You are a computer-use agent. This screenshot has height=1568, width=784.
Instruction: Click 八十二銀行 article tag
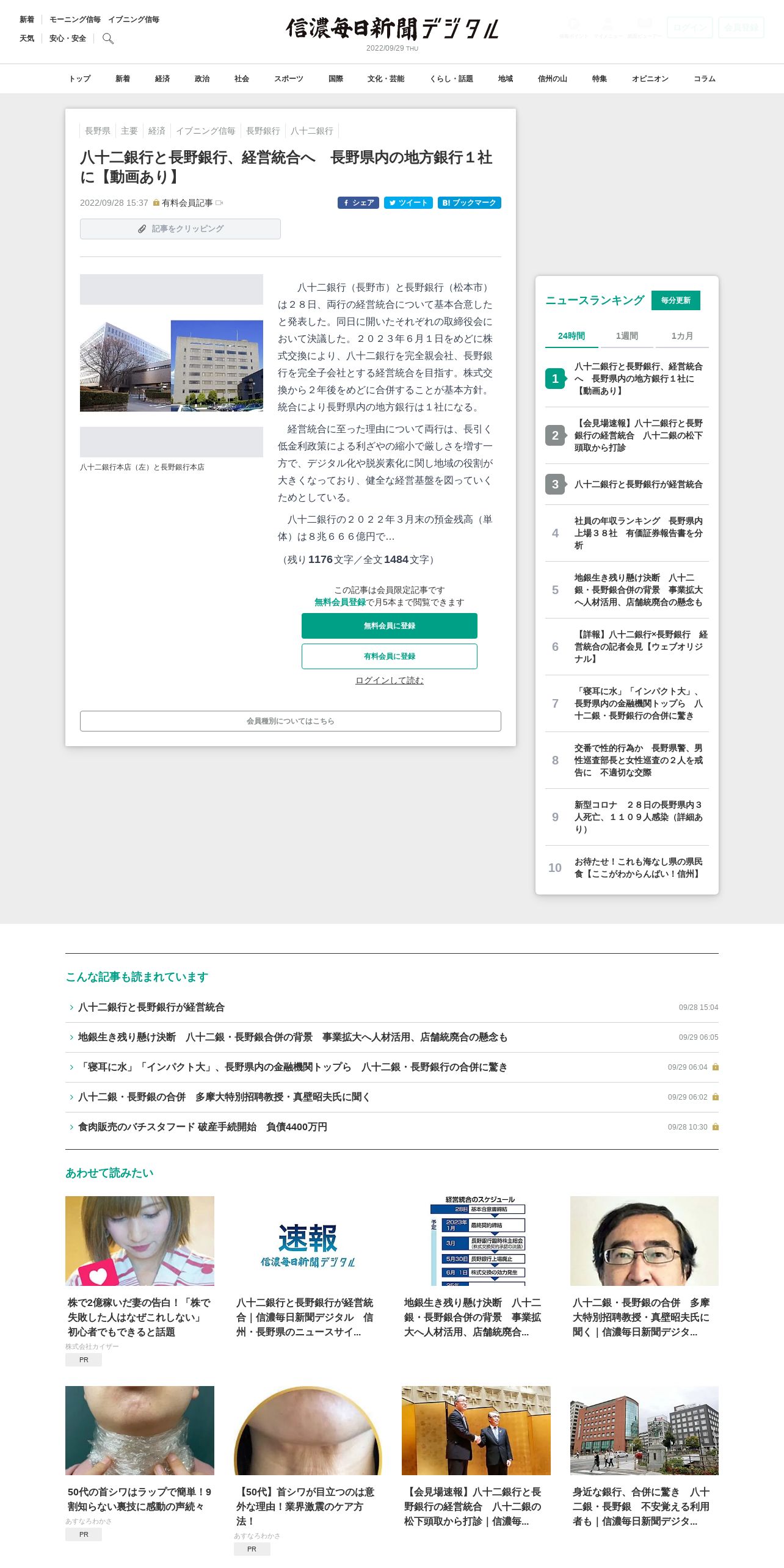point(312,131)
